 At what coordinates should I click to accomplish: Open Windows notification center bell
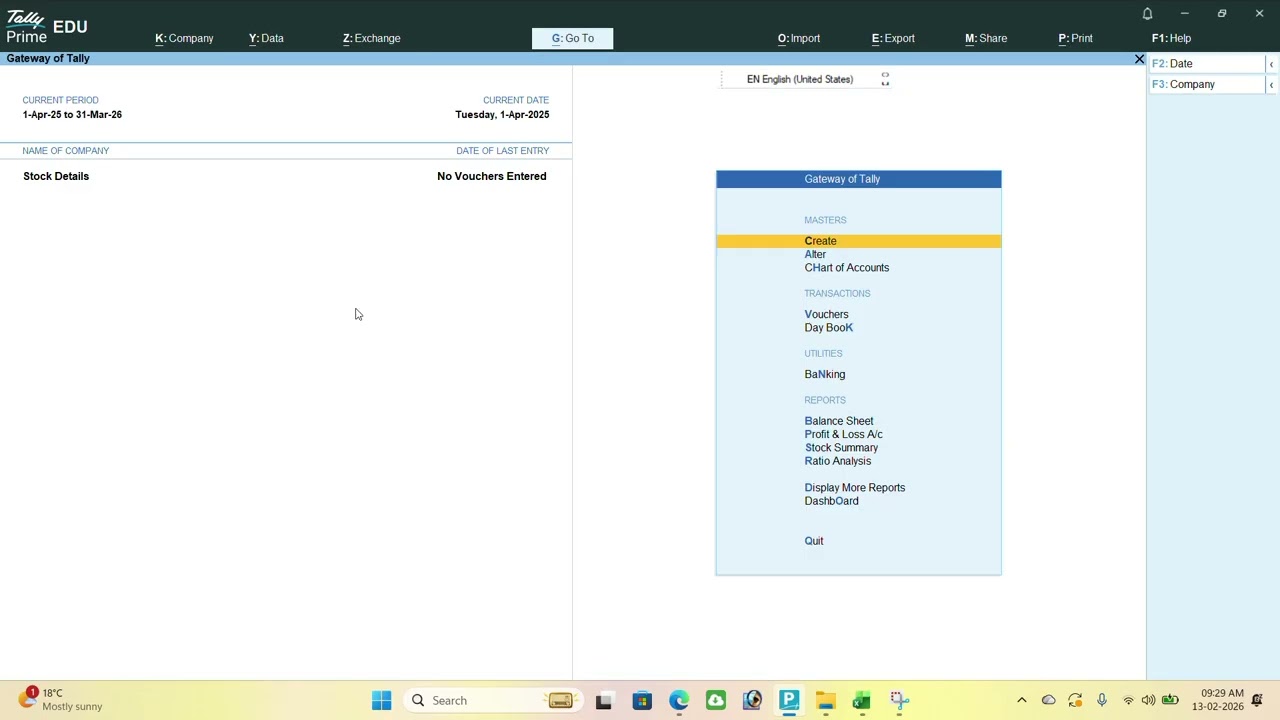tap(1258, 700)
